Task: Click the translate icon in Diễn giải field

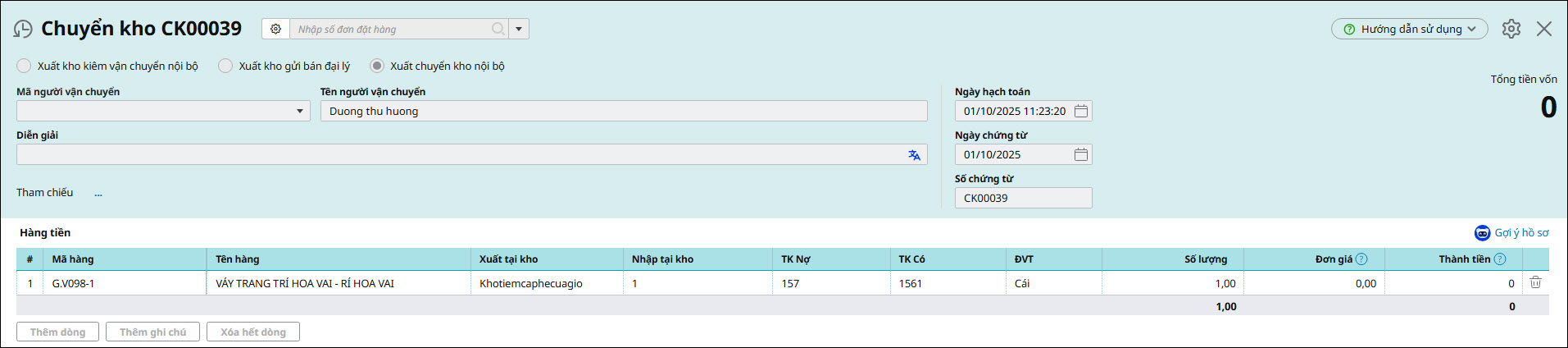Action: point(914,155)
